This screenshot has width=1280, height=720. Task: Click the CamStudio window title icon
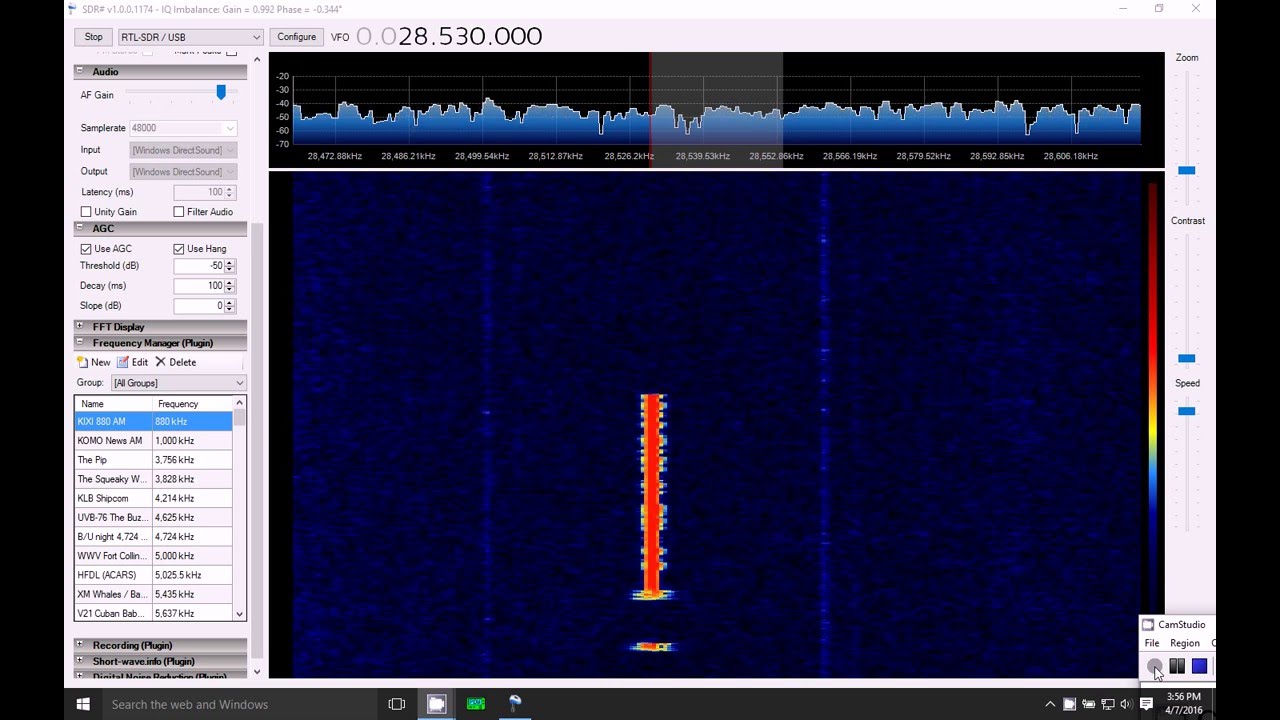tap(1148, 624)
